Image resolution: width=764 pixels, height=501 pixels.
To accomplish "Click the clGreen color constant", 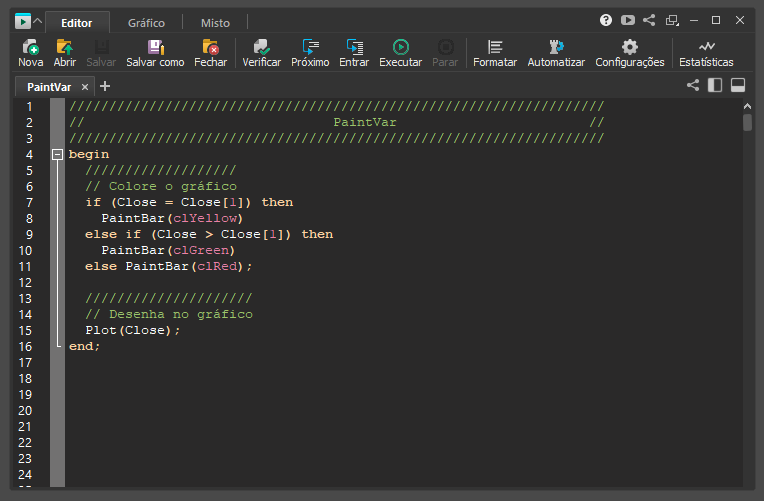I will tap(201, 250).
